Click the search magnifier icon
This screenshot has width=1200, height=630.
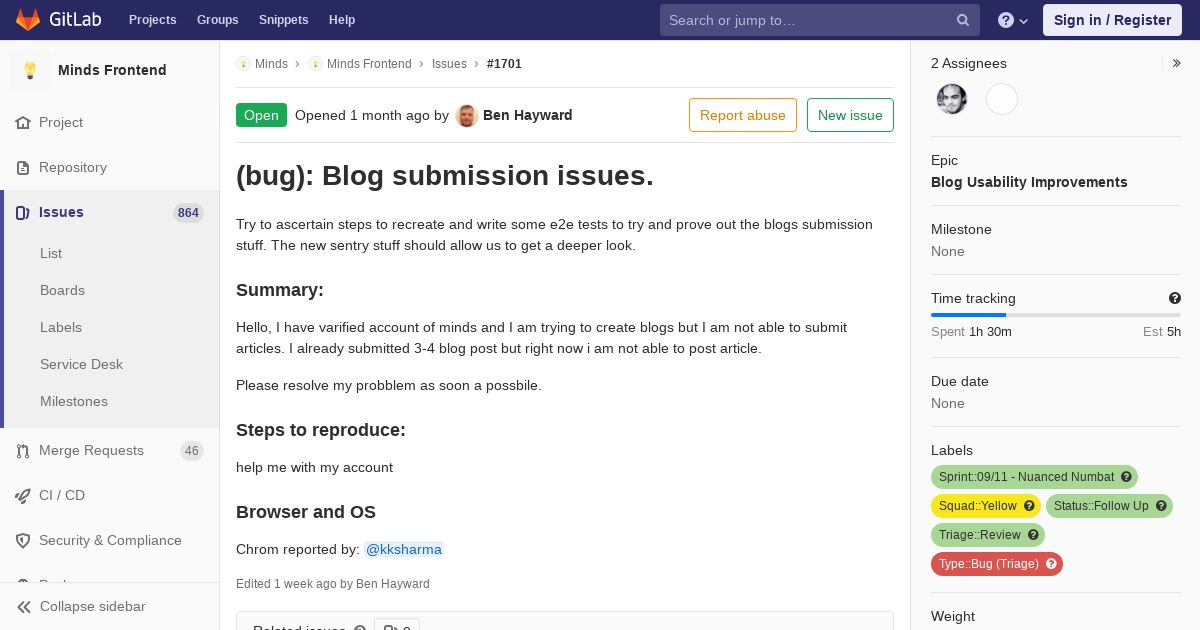point(963,20)
